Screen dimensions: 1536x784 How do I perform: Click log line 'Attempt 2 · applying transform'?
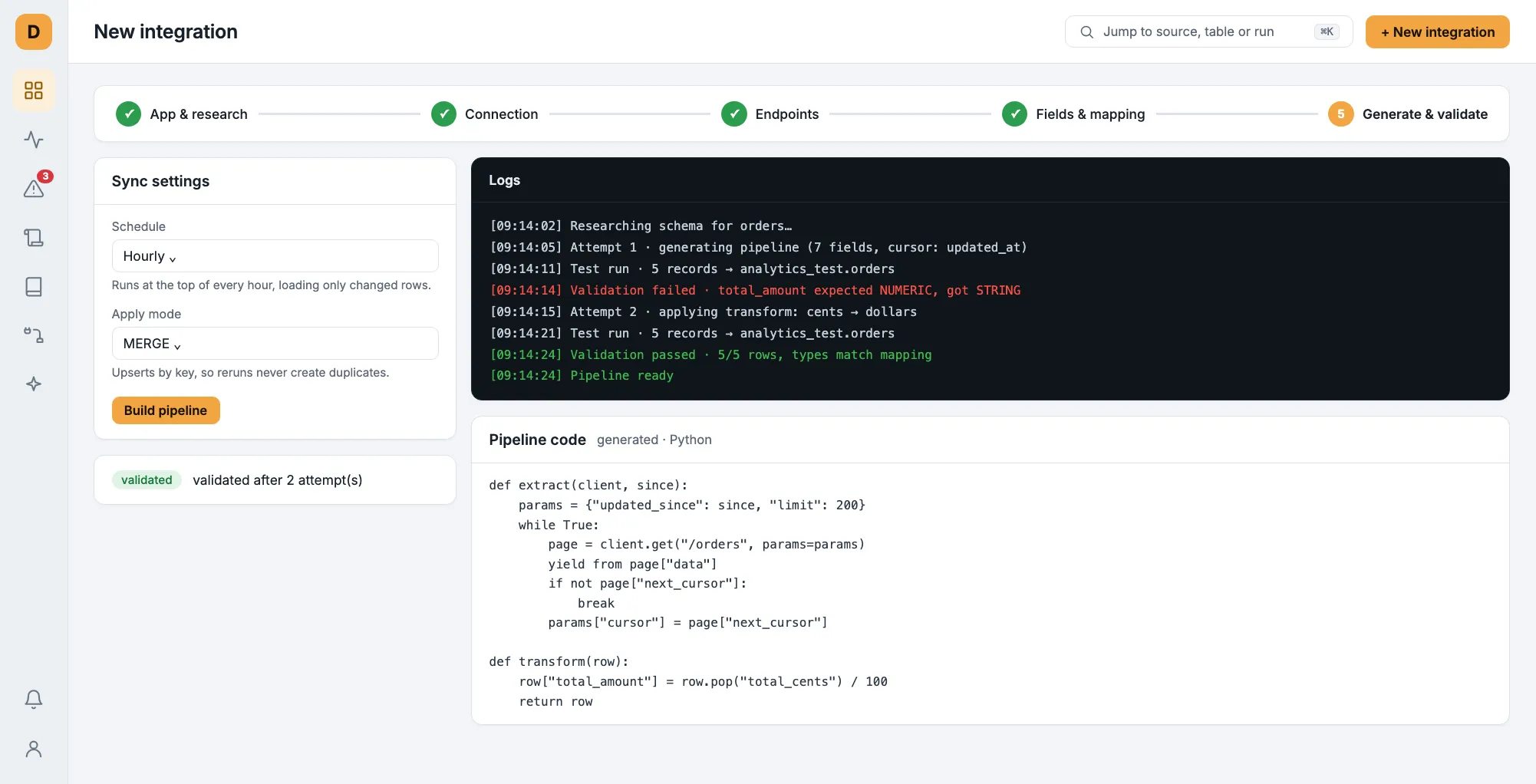704,311
